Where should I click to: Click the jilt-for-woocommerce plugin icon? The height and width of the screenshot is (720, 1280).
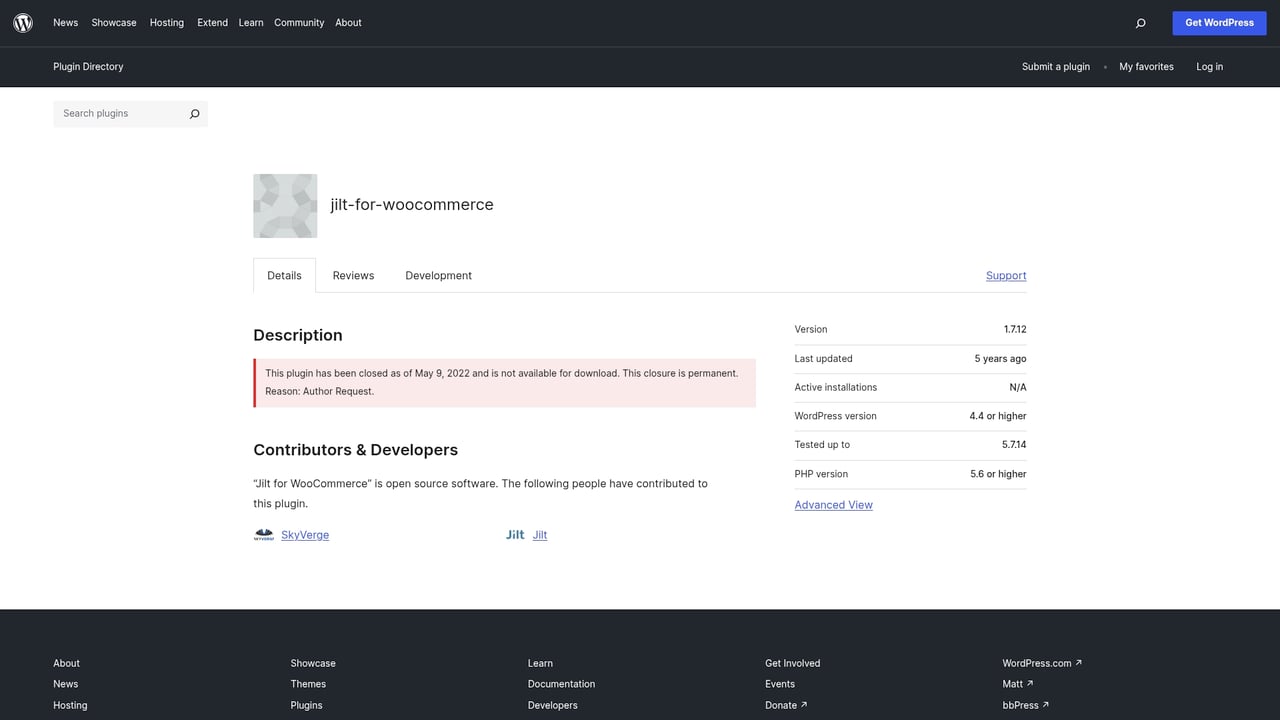(x=284, y=205)
